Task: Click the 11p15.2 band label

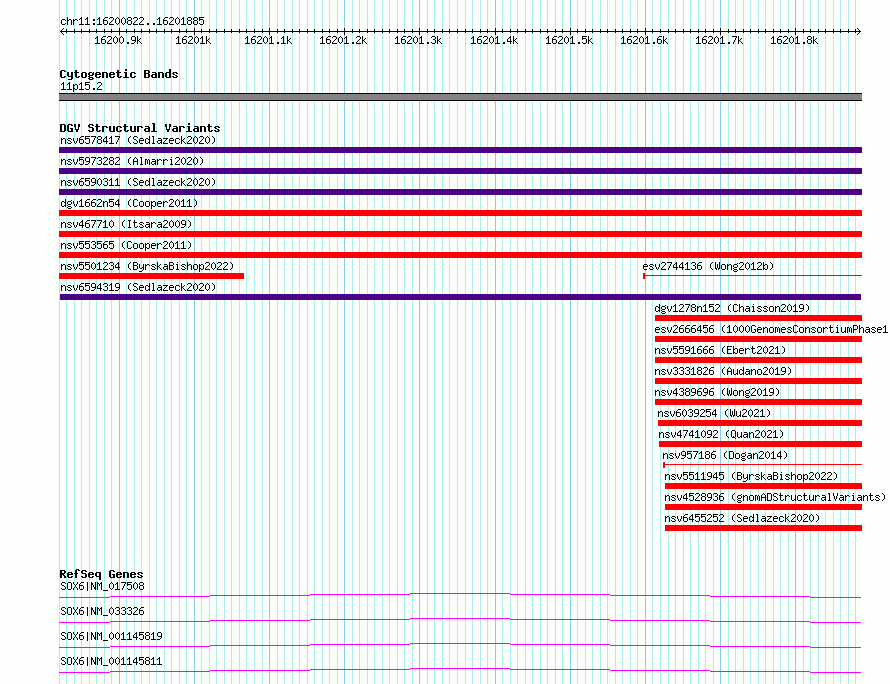Action: click(x=81, y=86)
